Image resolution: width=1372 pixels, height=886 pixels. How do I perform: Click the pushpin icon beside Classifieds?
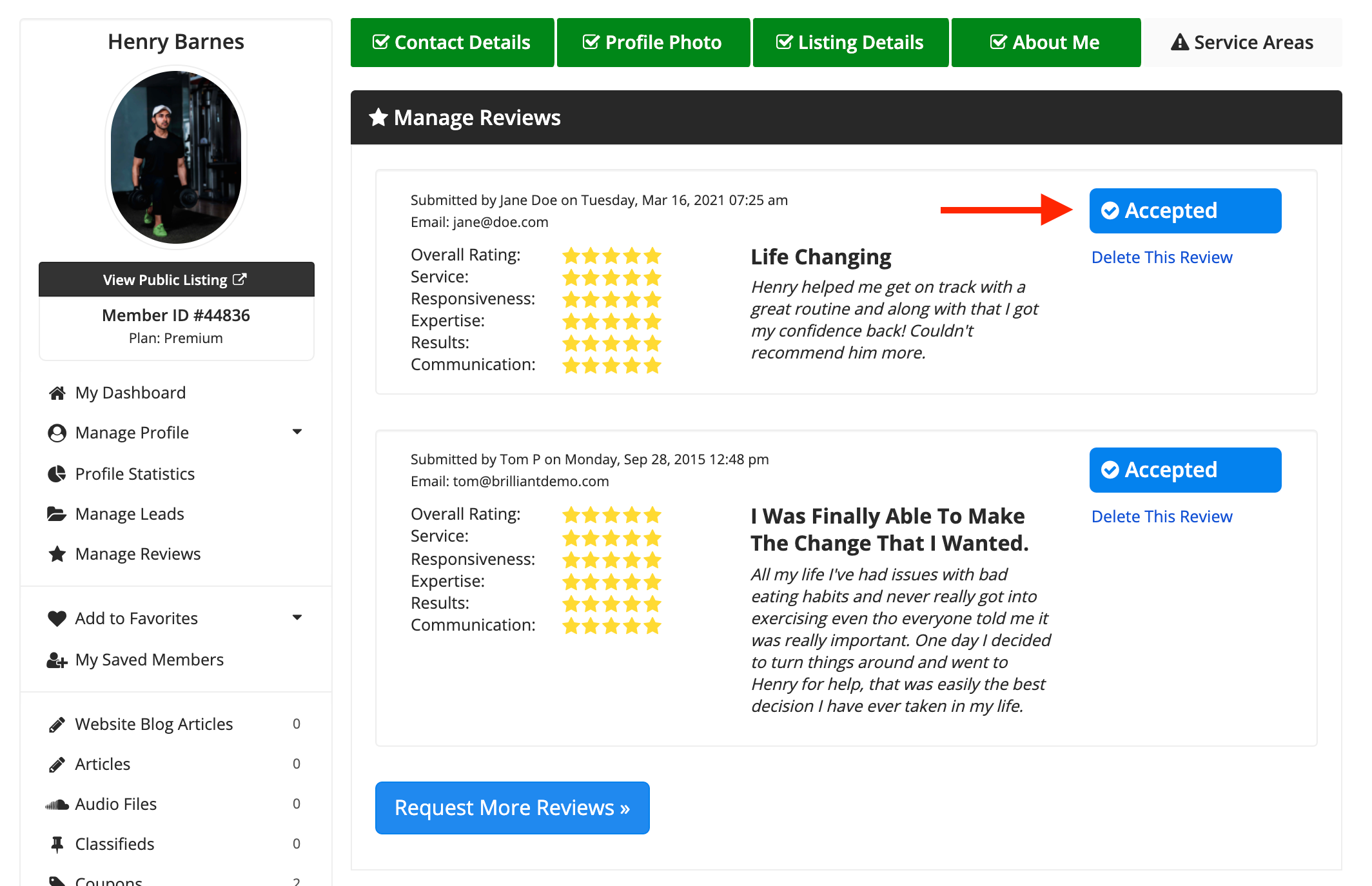tap(57, 844)
